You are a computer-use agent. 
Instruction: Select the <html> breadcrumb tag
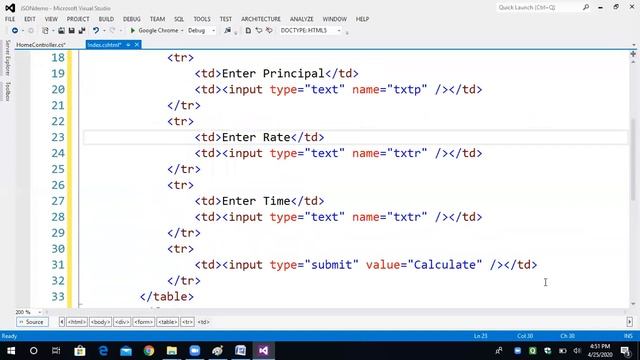coord(77,322)
